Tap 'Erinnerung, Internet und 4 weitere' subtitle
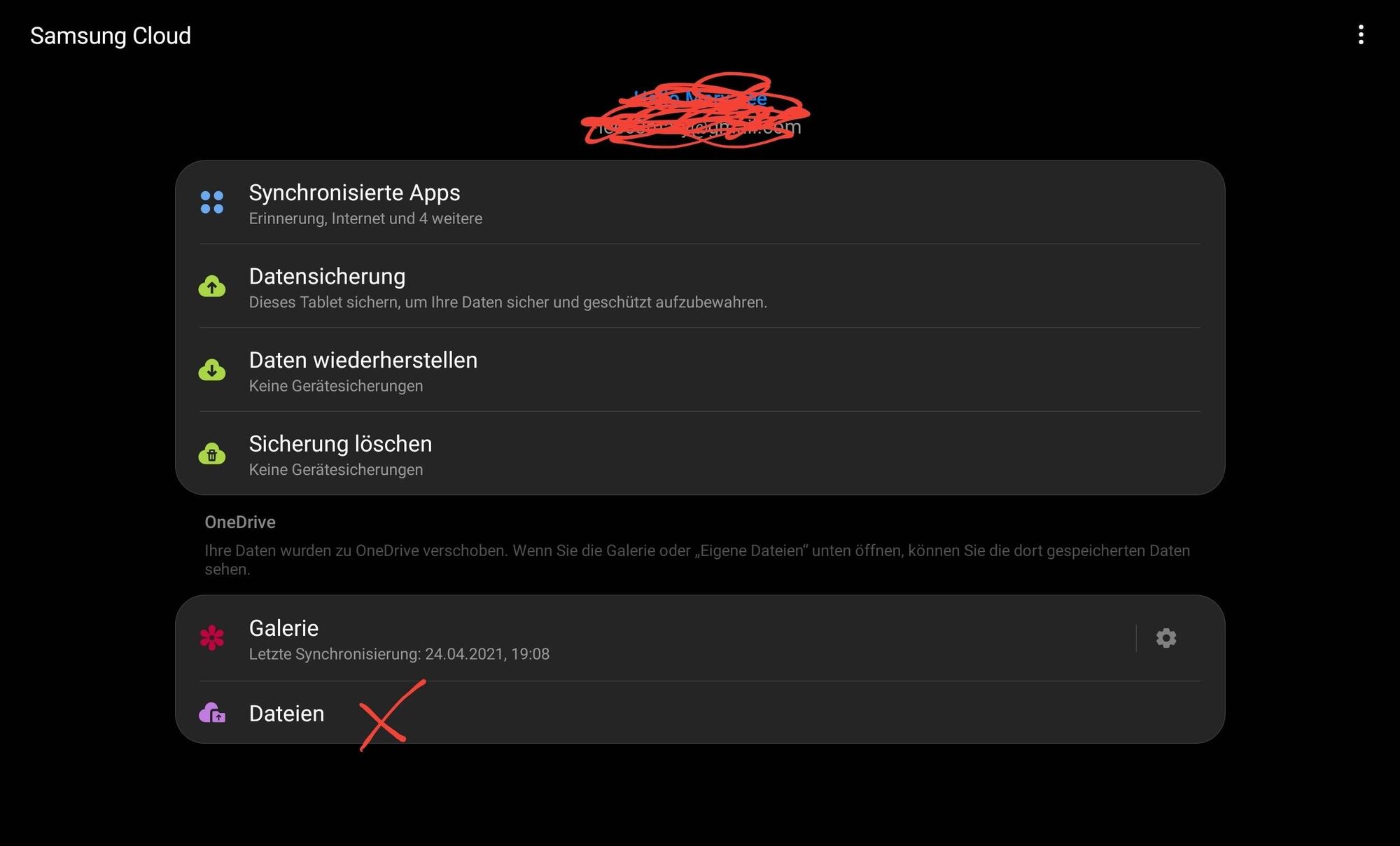The height and width of the screenshot is (846, 1400). click(x=365, y=219)
